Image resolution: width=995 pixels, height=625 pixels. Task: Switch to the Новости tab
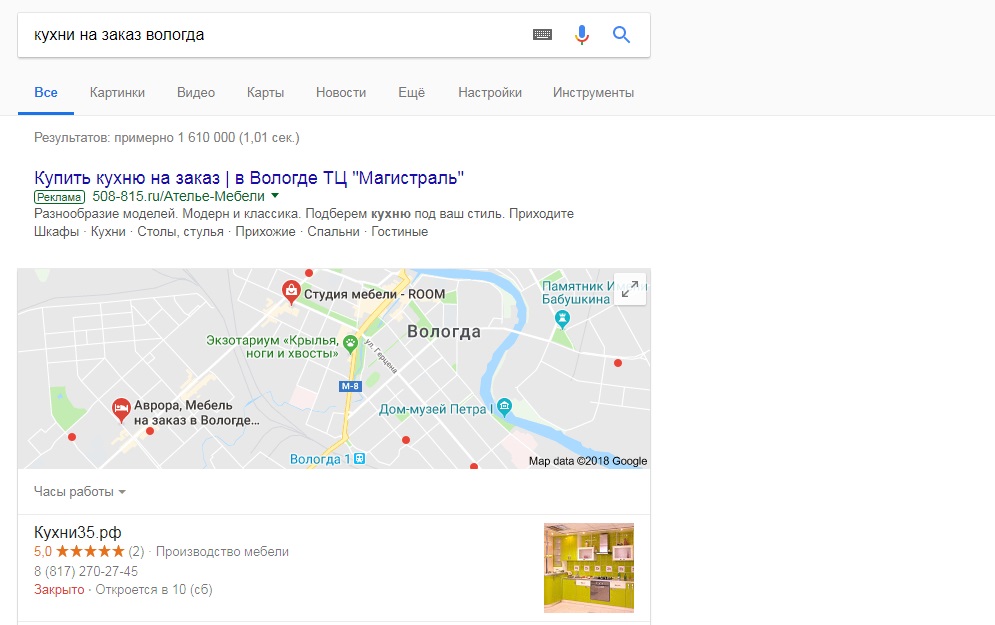(341, 93)
